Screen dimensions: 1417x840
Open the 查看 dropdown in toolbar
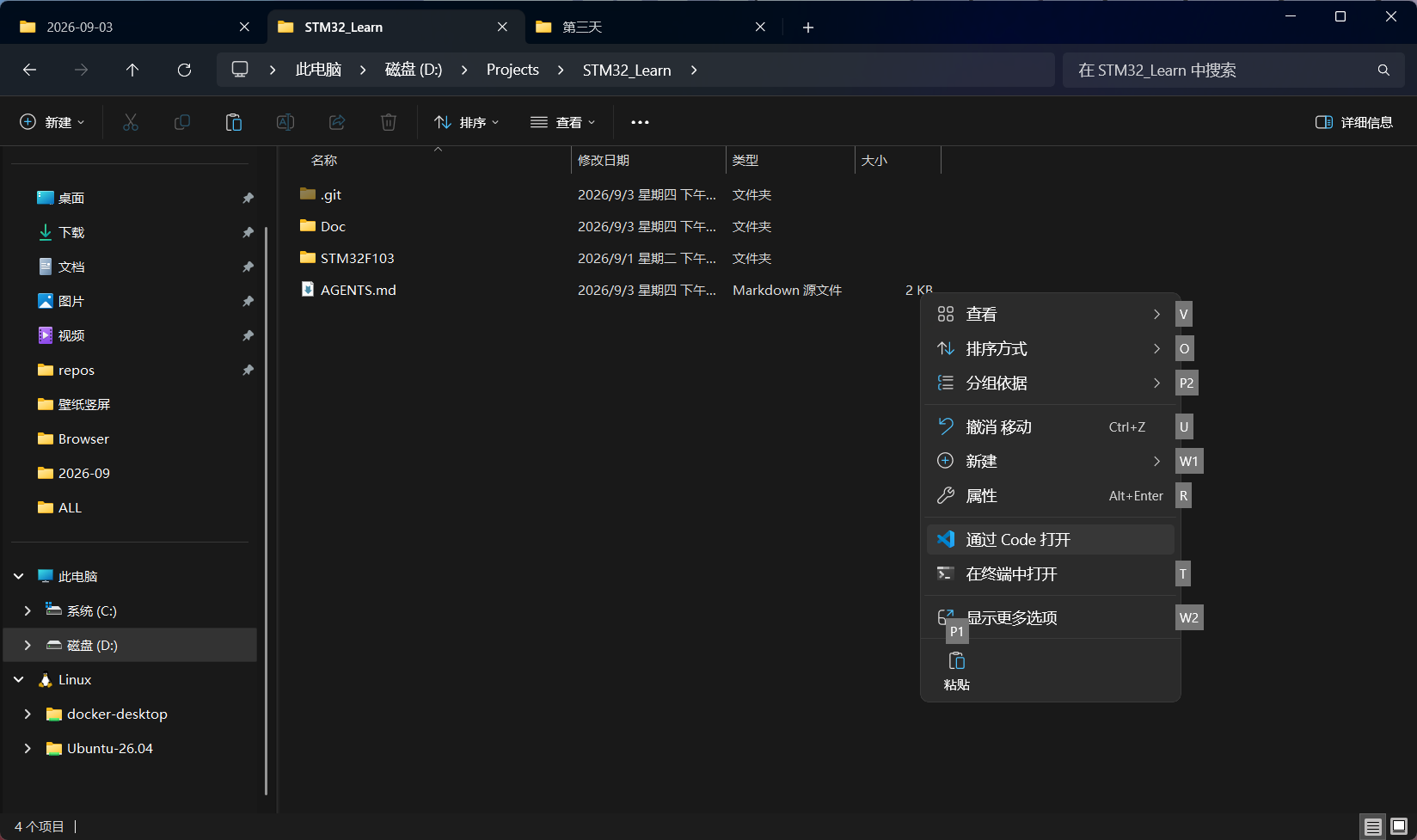pos(563,122)
